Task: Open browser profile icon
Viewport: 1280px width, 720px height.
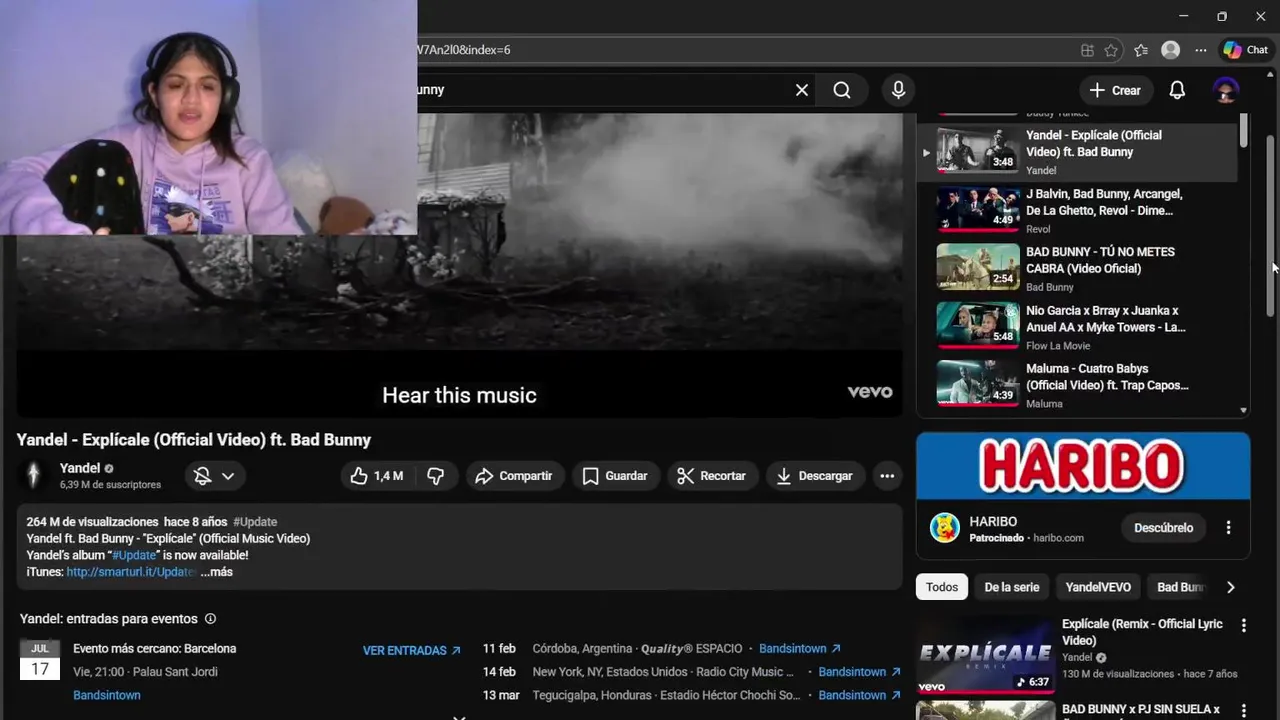Action: (x=1170, y=50)
